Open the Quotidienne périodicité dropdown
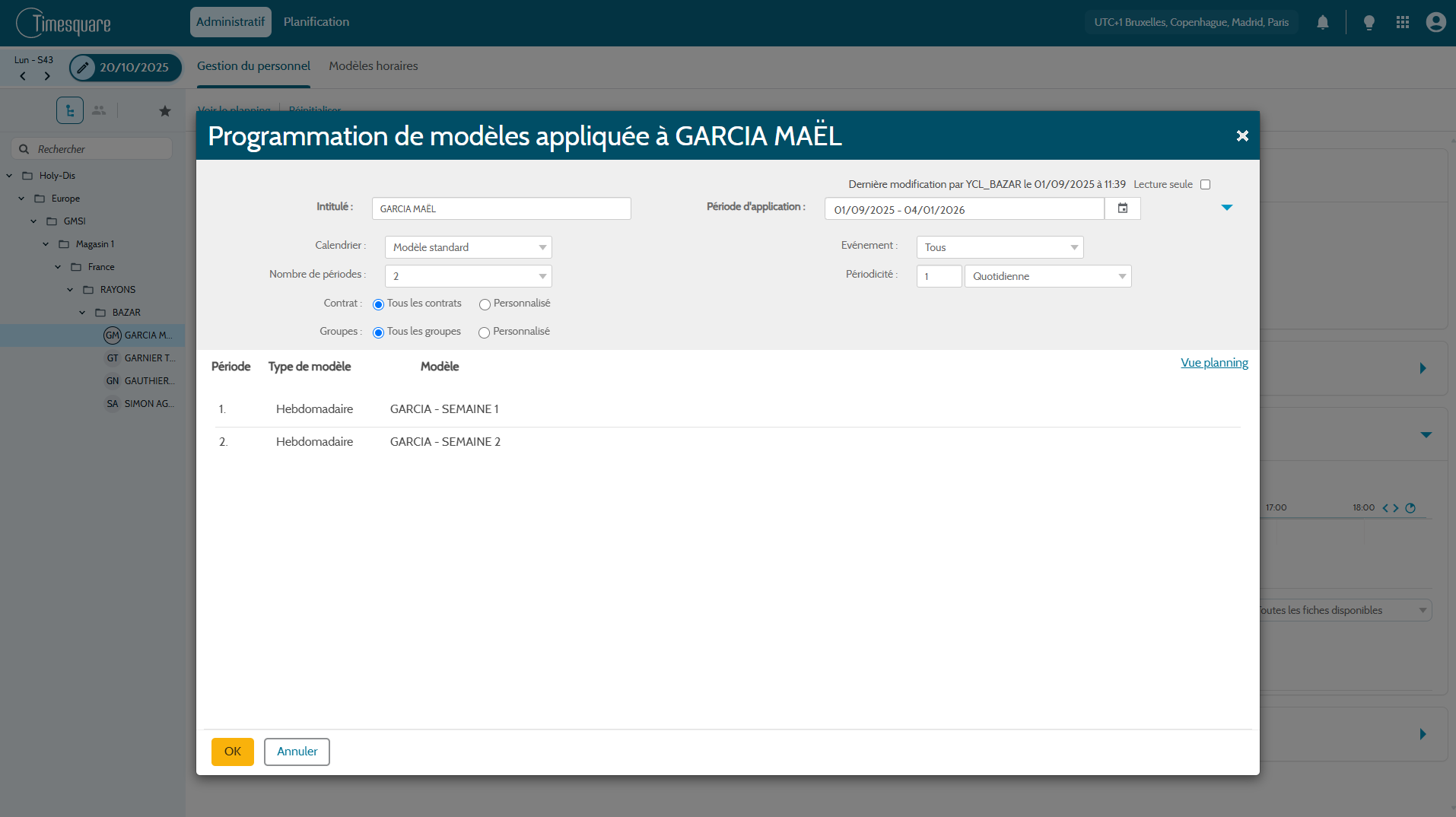This screenshot has width=1456, height=817. pyautogui.click(x=1047, y=276)
